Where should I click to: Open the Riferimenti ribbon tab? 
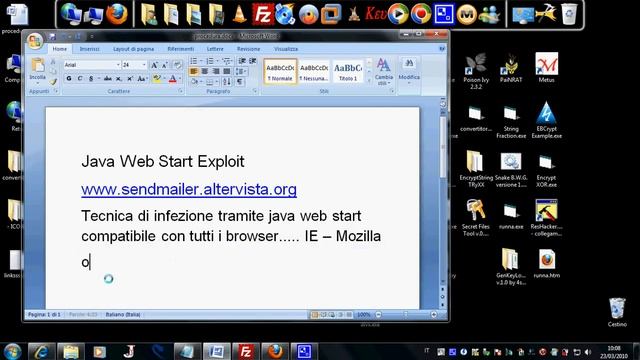click(181, 49)
